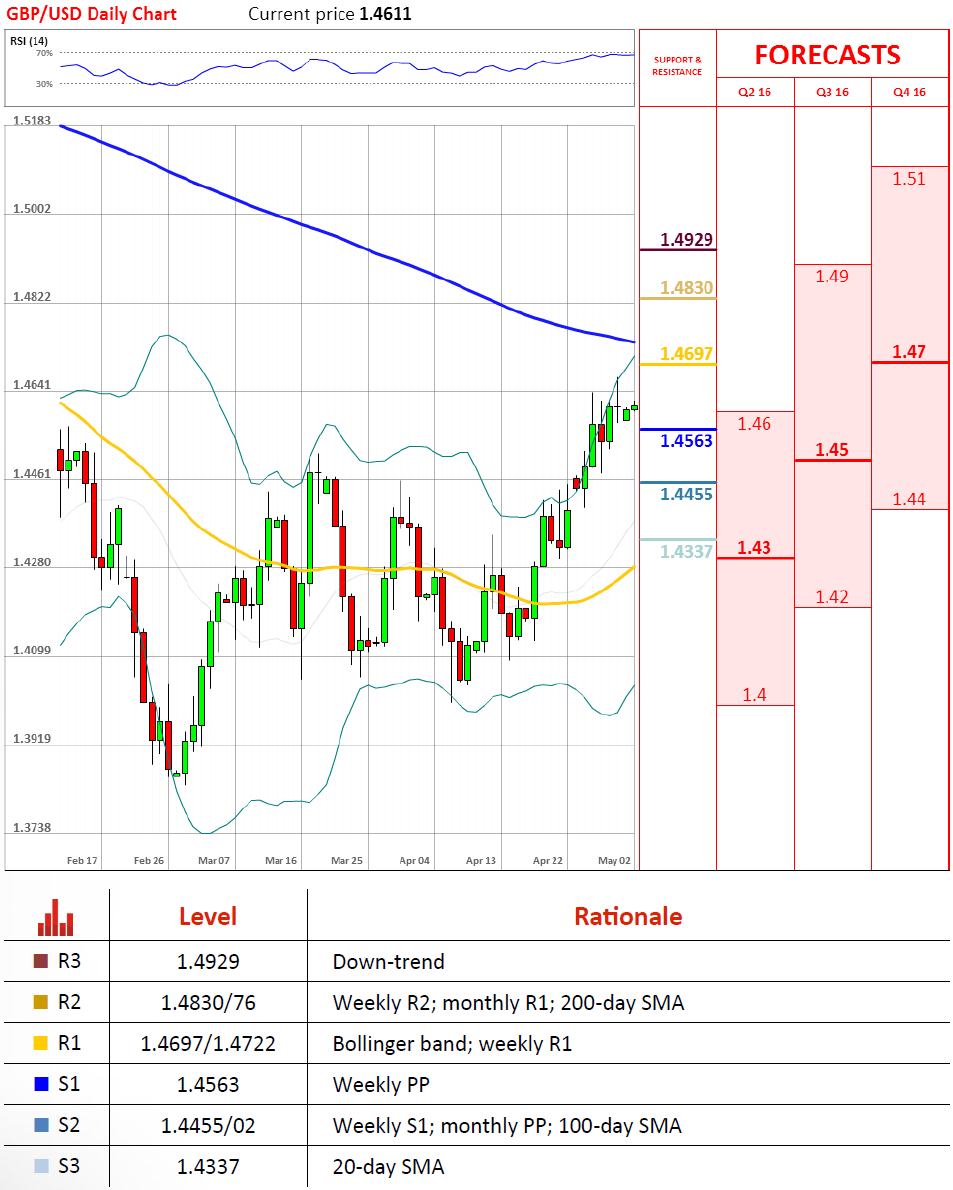Click the 1.4830 resistance level label

(x=687, y=288)
